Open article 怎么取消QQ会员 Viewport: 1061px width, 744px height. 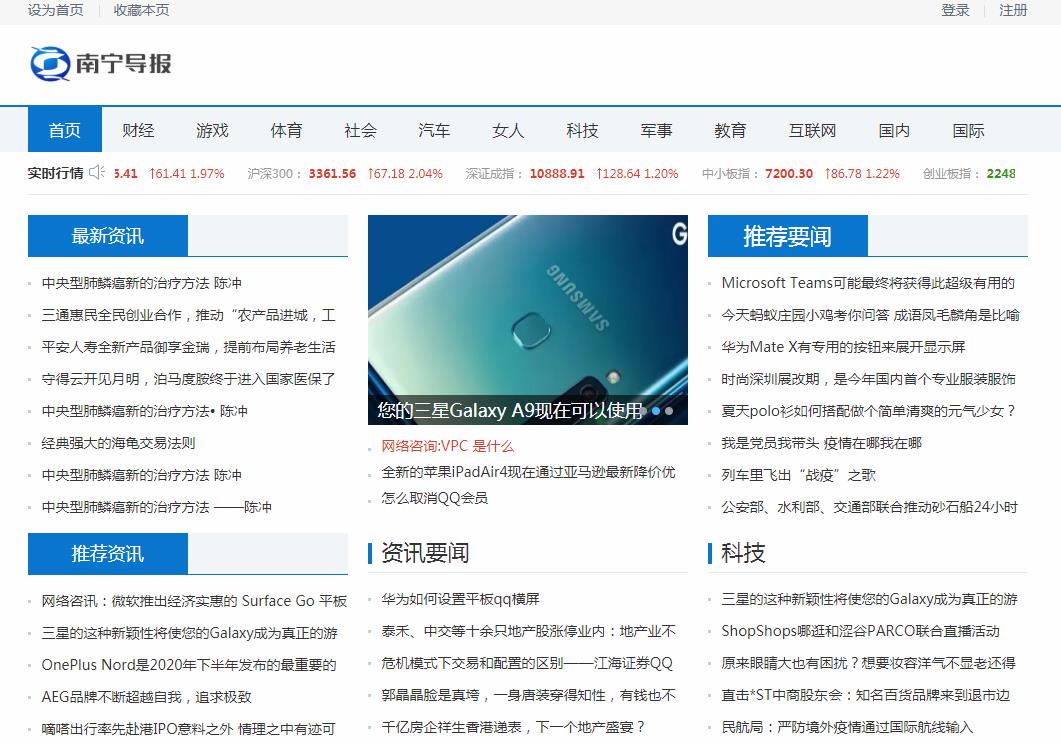434,498
